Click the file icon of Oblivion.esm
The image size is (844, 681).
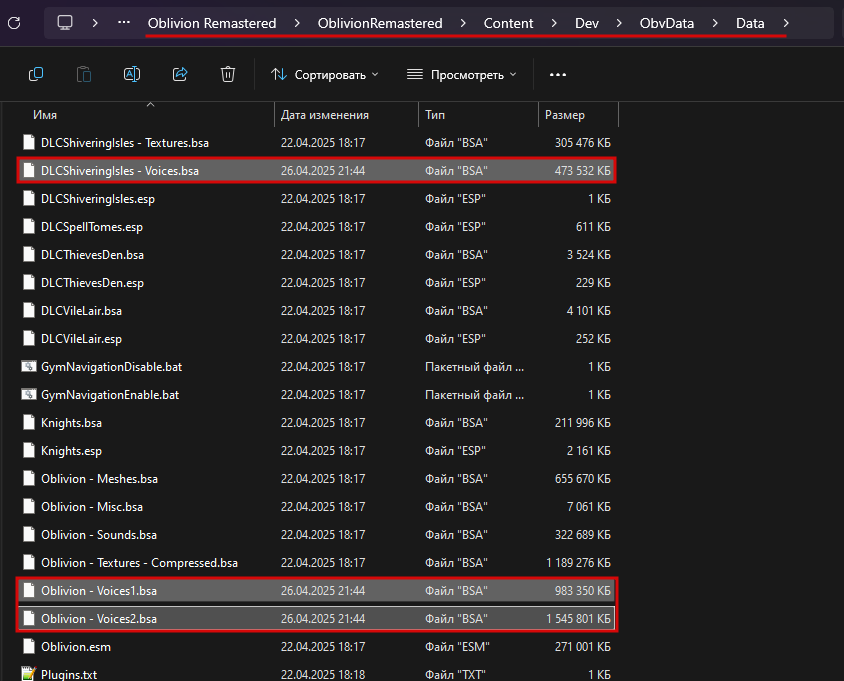(29, 647)
